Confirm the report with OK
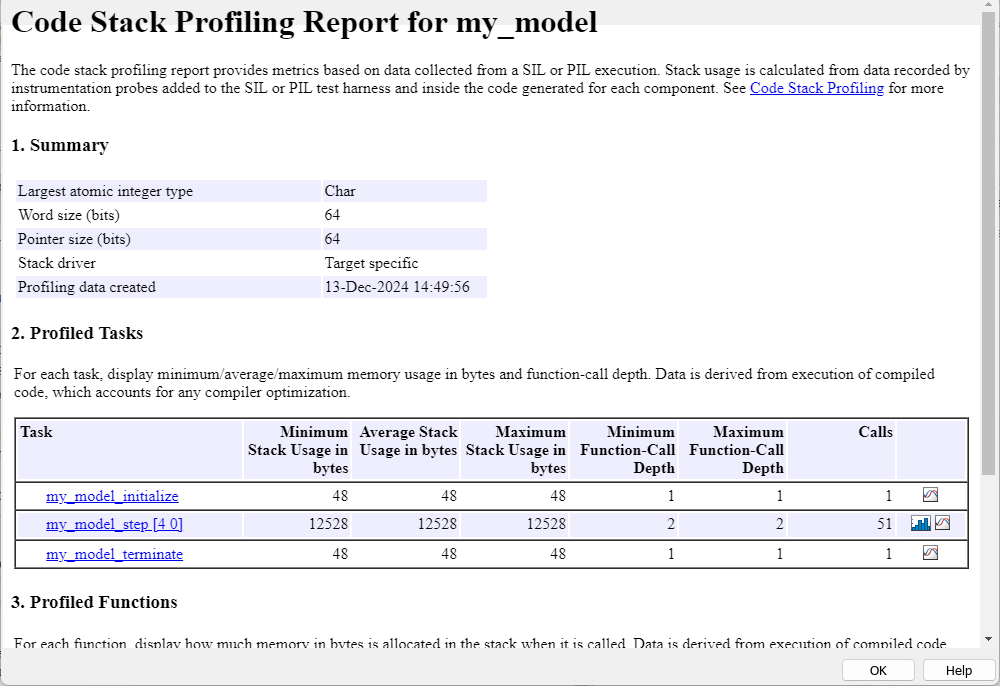 coord(877,670)
